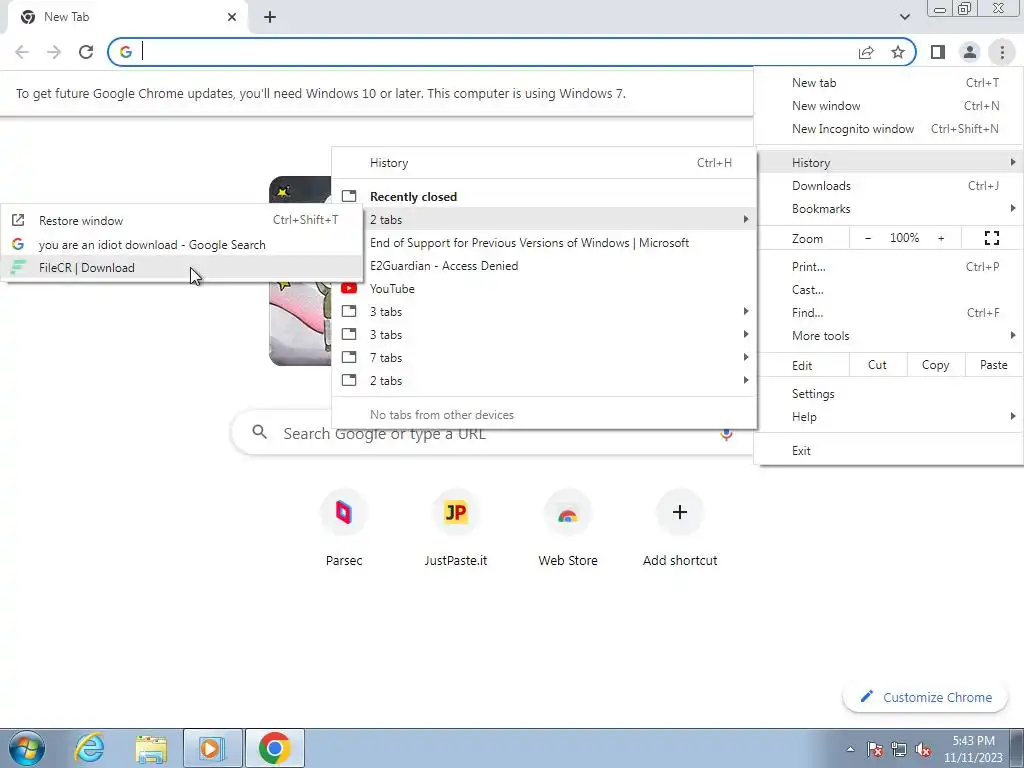Image resolution: width=1024 pixels, height=768 pixels.
Task: Expand the 7 tabs recently closed group
Action: pyautogui.click(x=544, y=357)
